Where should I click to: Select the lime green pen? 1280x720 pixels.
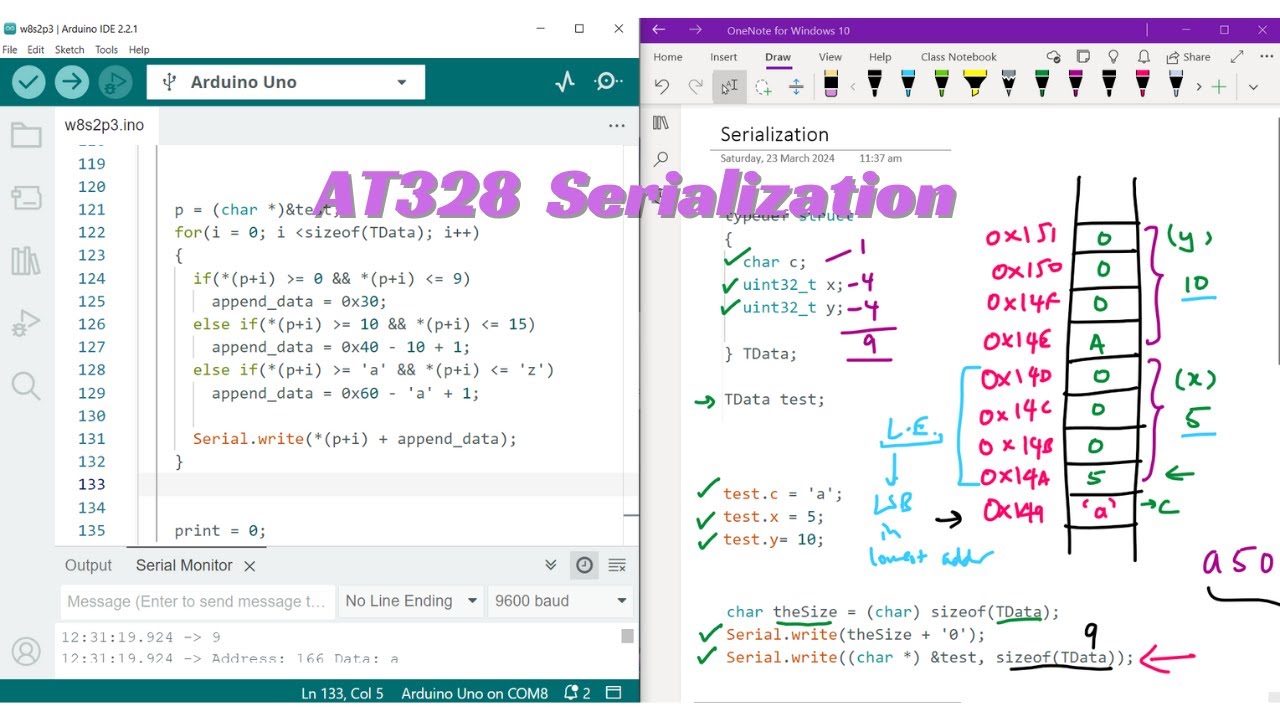tap(941, 84)
